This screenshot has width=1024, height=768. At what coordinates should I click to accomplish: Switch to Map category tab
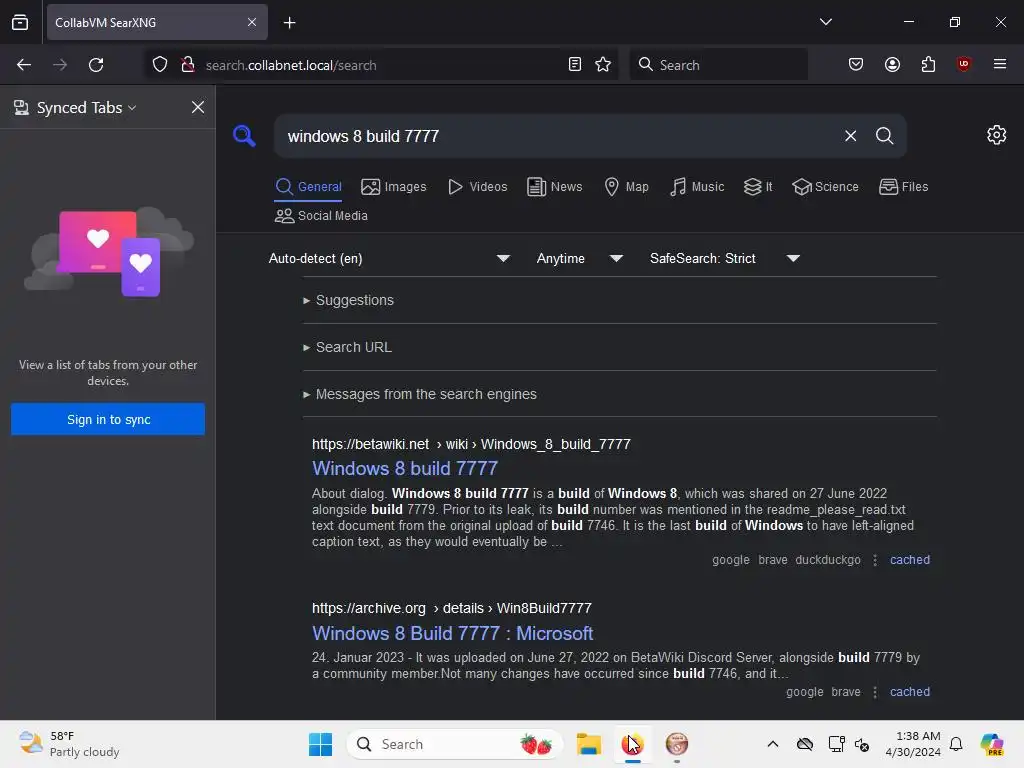(x=626, y=187)
